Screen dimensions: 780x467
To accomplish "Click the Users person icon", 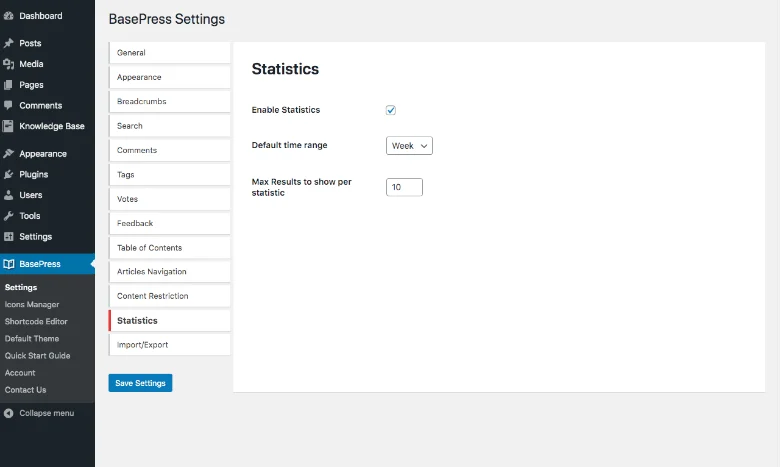I will (8, 195).
